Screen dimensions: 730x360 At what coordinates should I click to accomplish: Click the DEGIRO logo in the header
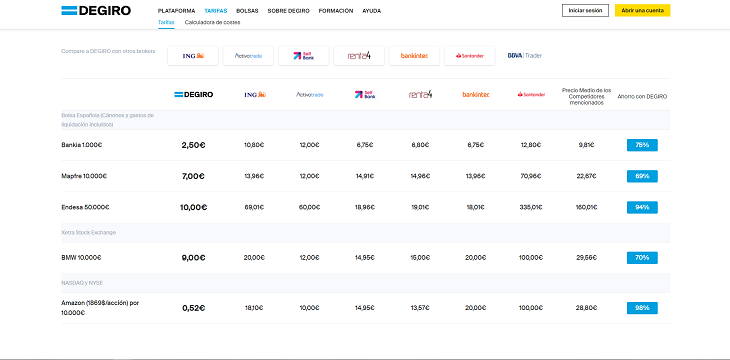96,10
